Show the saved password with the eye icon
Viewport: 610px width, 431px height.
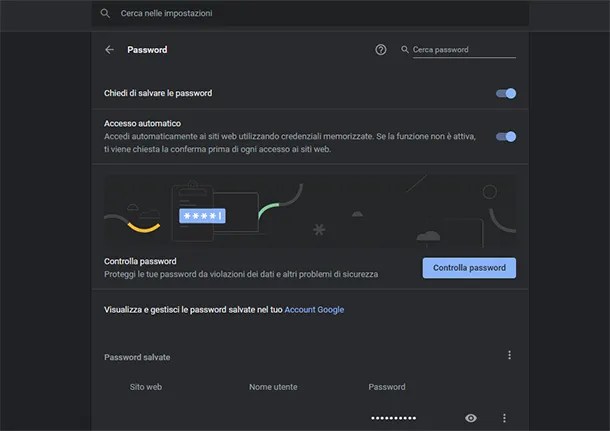pos(471,418)
